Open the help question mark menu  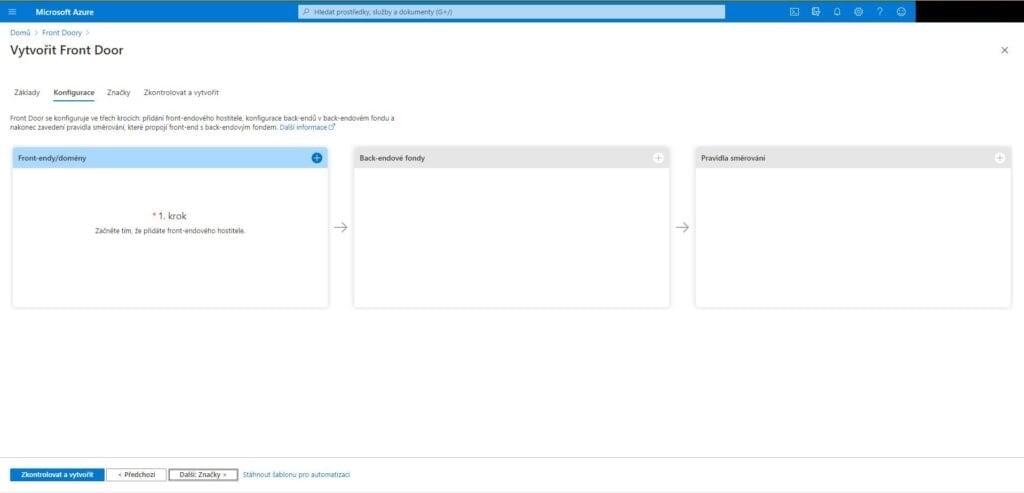click(x=880, y=12)
